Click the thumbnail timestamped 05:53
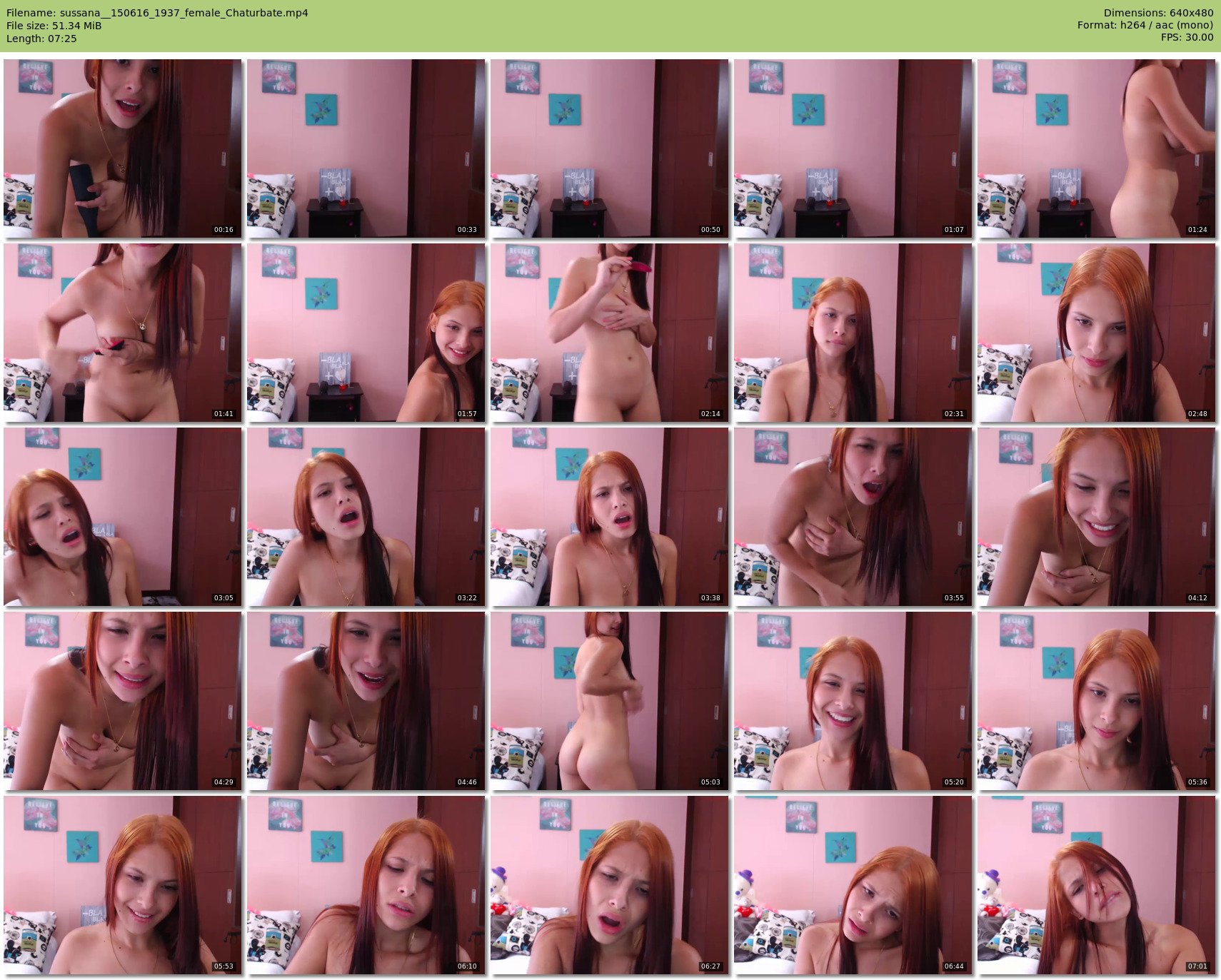1221x980 pixels. tap(122, 885)
